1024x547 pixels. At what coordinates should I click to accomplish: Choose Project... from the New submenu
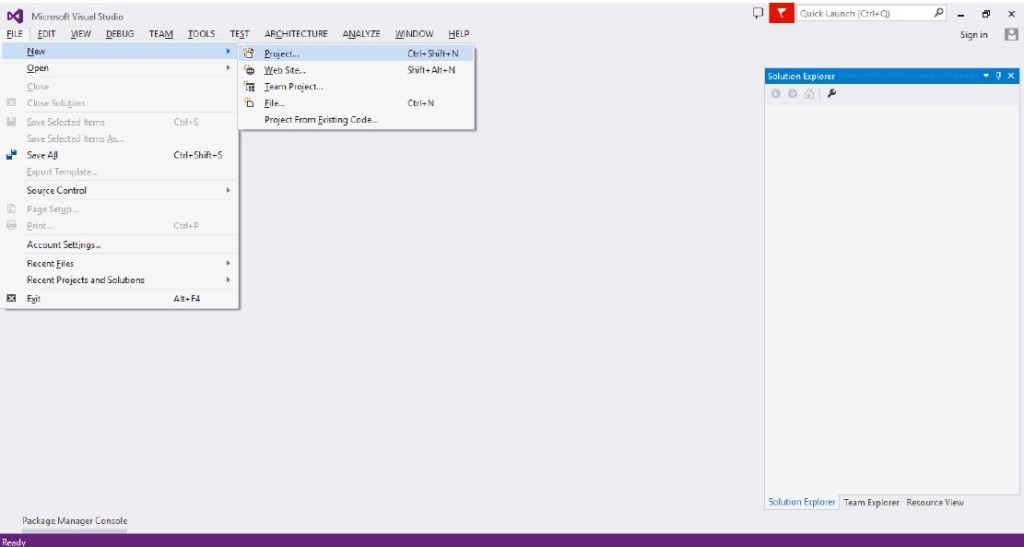click(357, 54)
